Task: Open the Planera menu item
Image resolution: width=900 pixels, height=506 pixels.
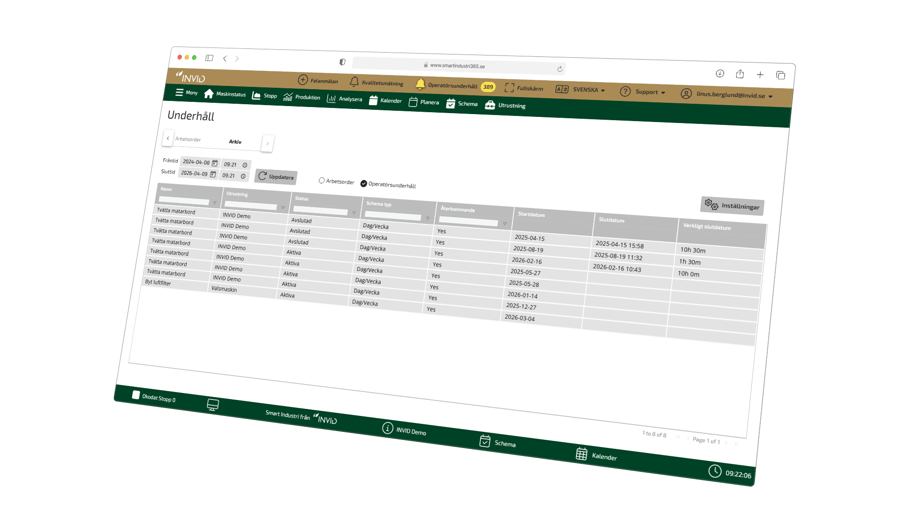Action: pyautogui.click(x=424, y=102)
